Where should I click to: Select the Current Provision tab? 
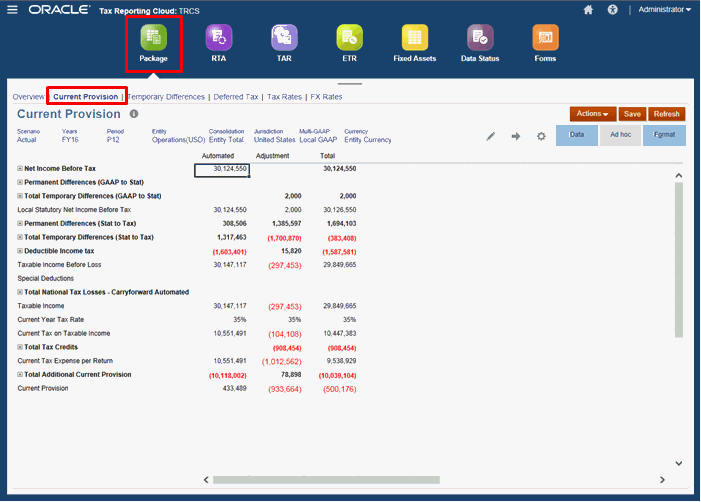click(86, 97)
